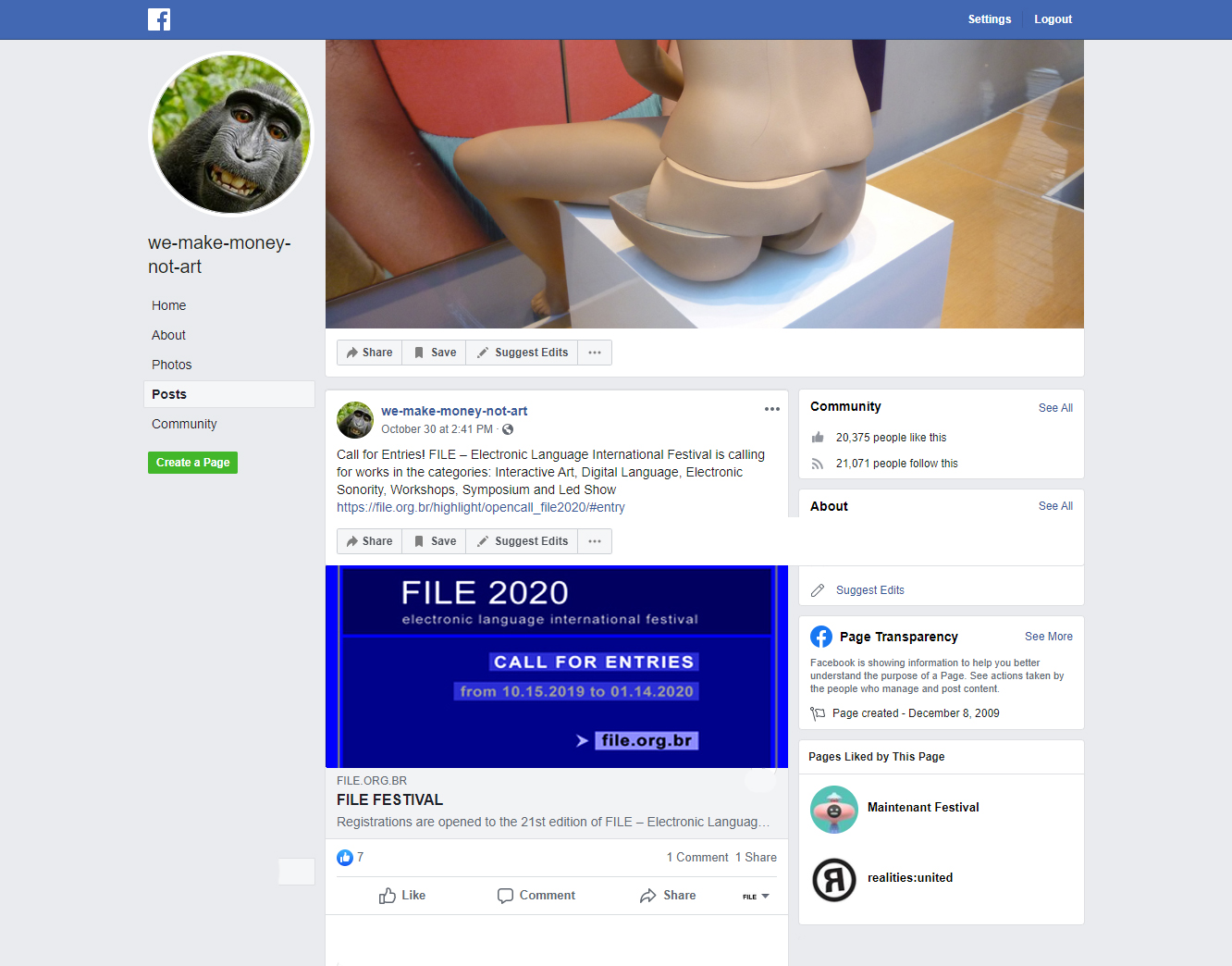This screenshot has width=1232, height=966.
Task: Open the Photos section in sidebar
Action: click(x=172, y=365)
